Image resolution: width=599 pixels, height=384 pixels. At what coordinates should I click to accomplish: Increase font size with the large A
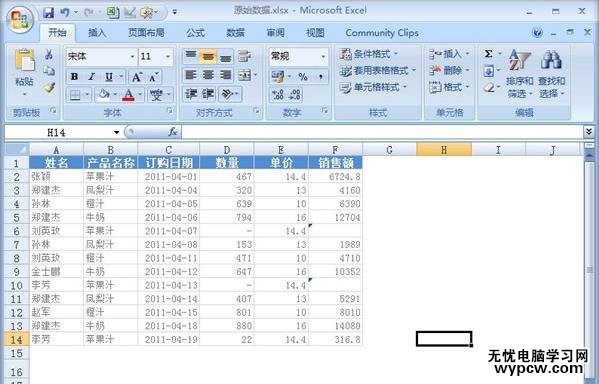tap(136, 77)
